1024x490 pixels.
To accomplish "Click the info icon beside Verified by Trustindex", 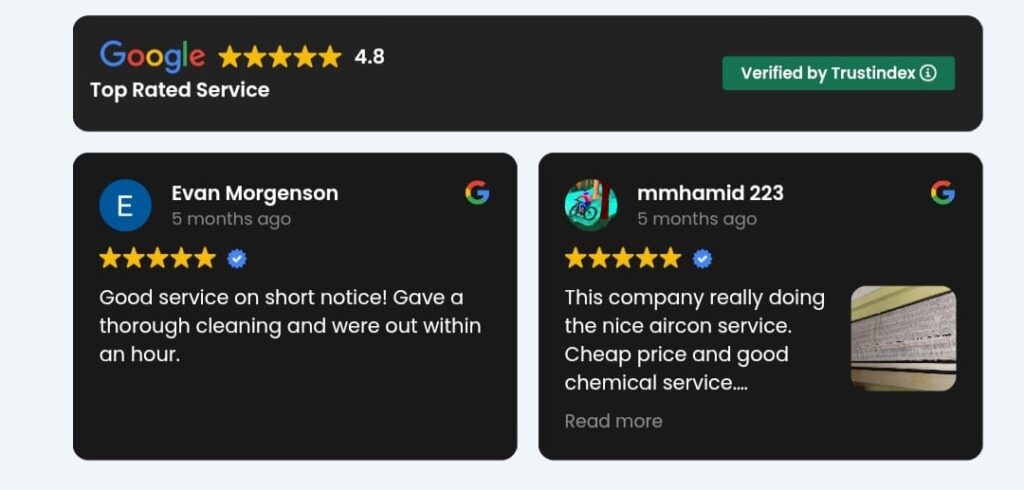I will tap(928, 73).
